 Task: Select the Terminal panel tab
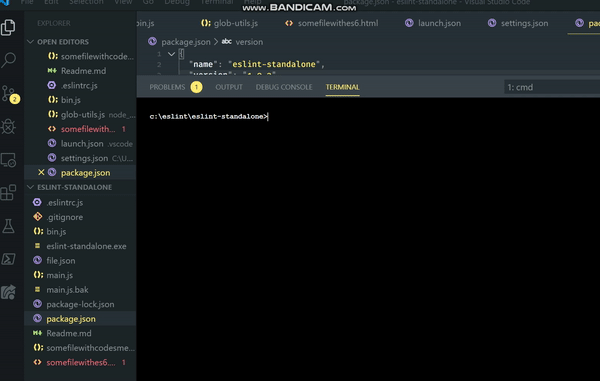pyautogui.click(x=342, y=87)
